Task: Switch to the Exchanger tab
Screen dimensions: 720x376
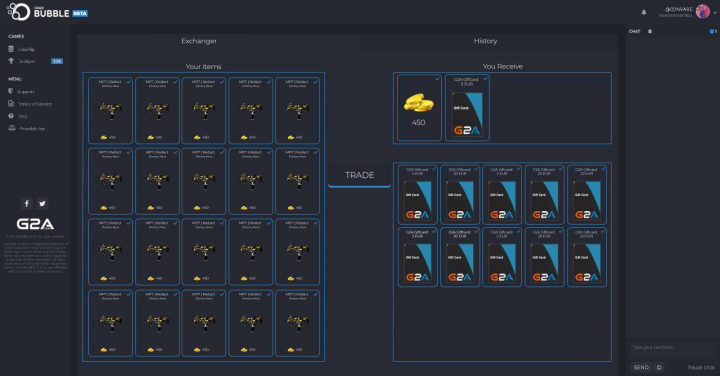Action: [x=199, y=41]
